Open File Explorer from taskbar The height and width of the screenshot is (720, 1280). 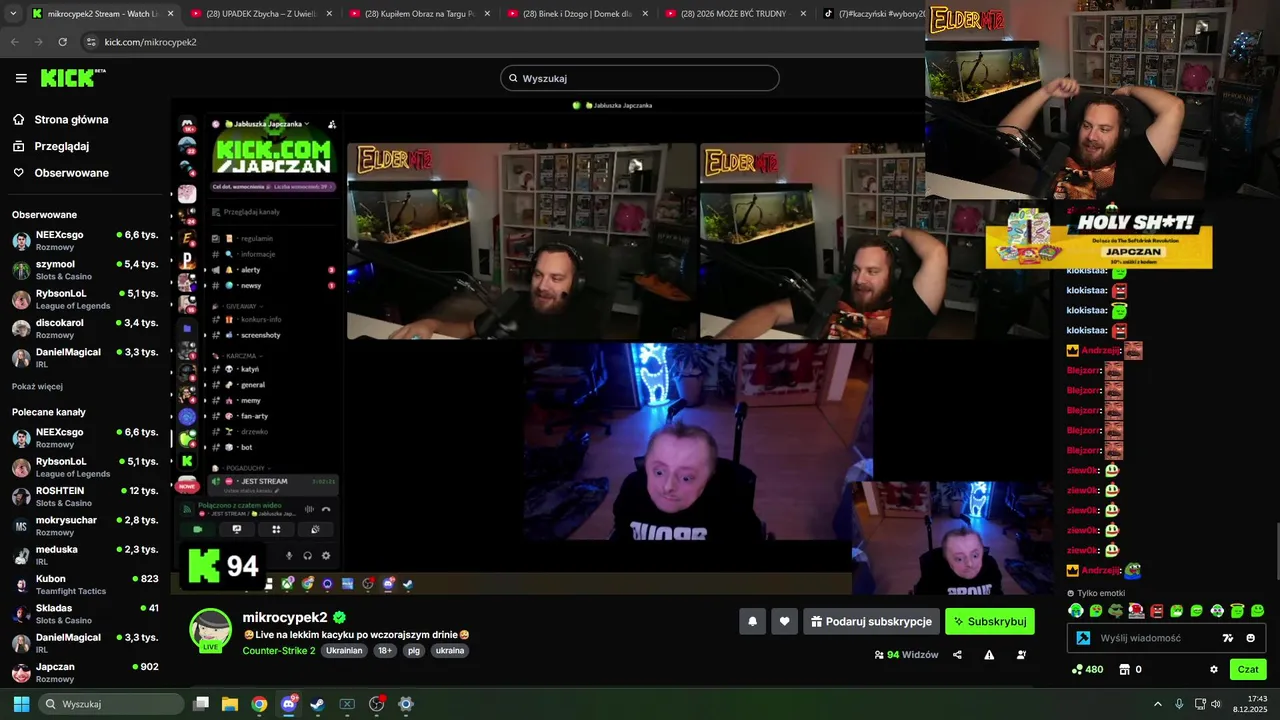click(230, 704)
